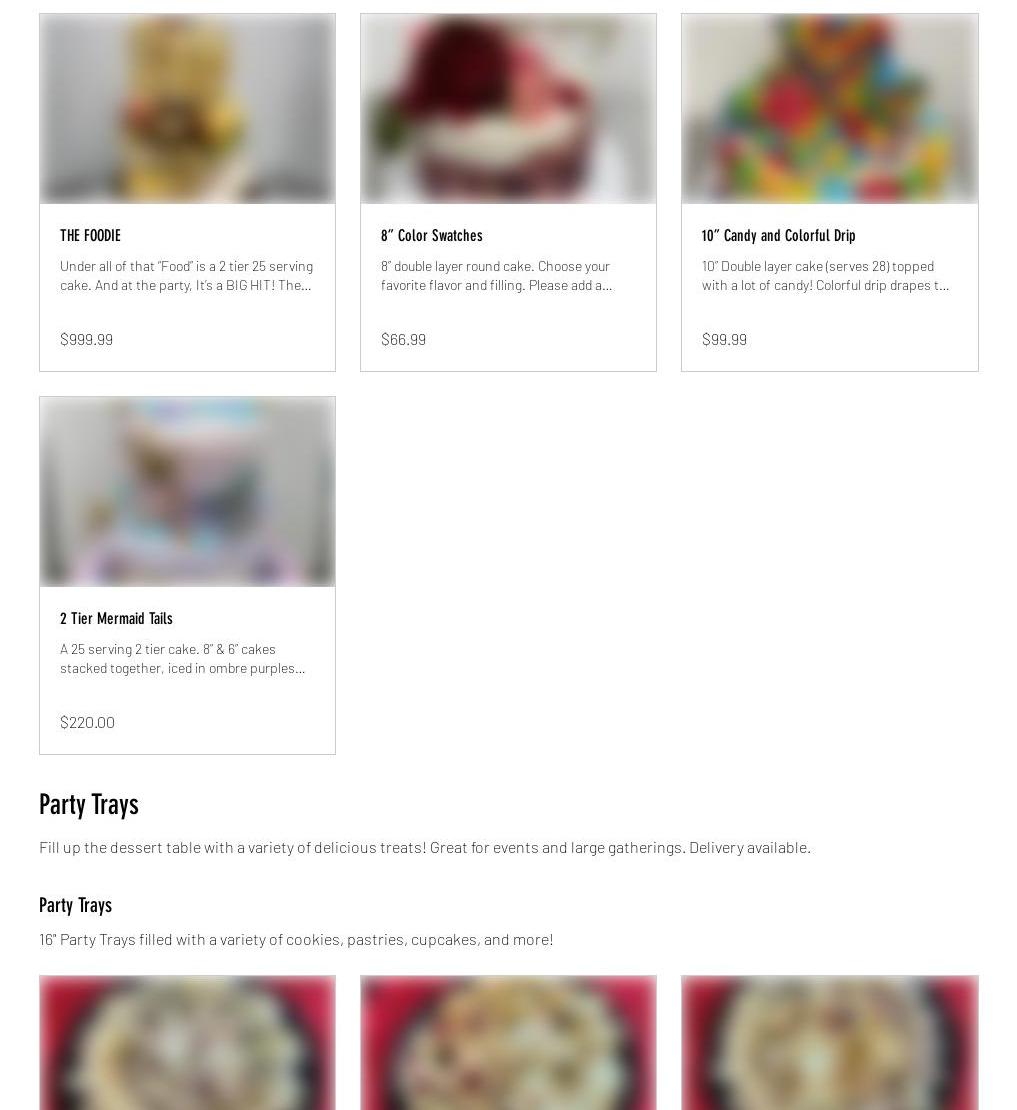View the 2 Tier Mermaid Tails photo

point(188,492)
